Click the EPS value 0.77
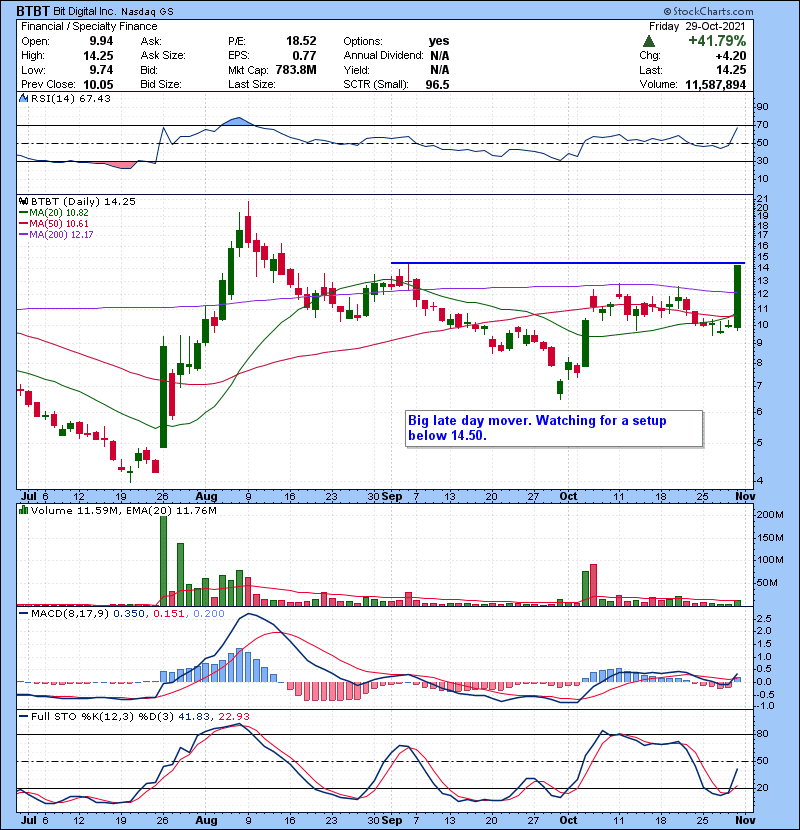 [304, 56]
